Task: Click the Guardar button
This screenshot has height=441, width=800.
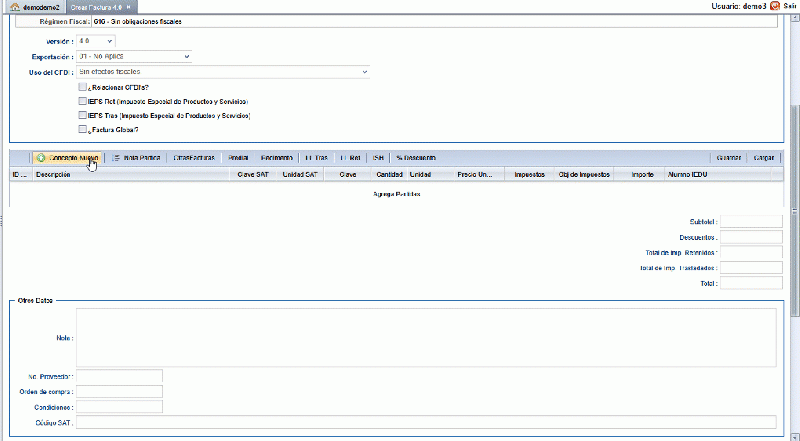Action: pos(729,158)
